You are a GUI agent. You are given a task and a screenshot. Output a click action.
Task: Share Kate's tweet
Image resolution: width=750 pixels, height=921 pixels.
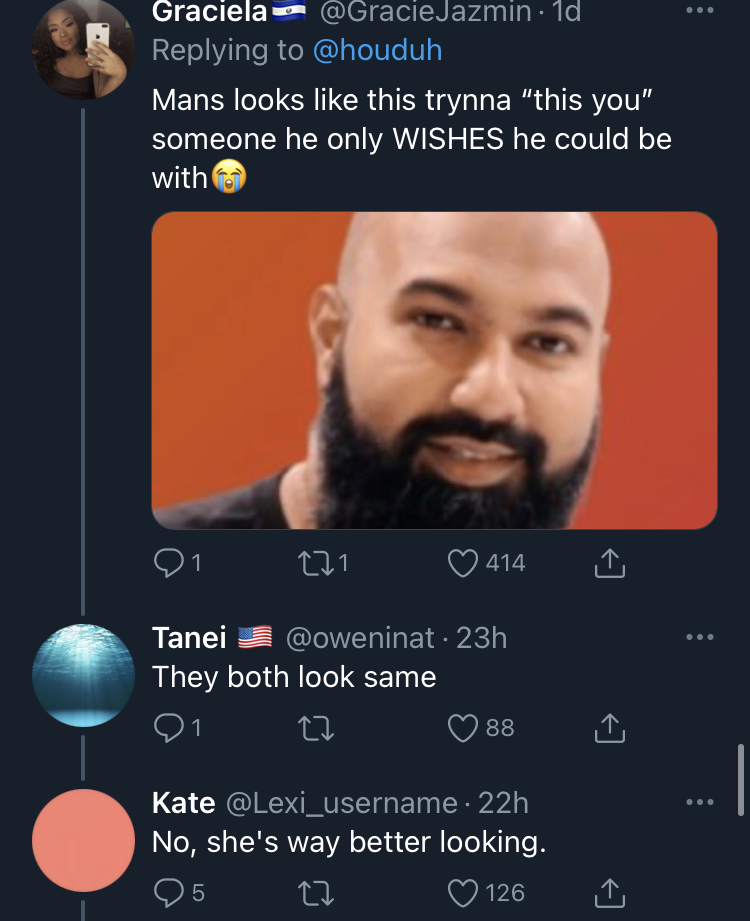(x=610, y=892)
